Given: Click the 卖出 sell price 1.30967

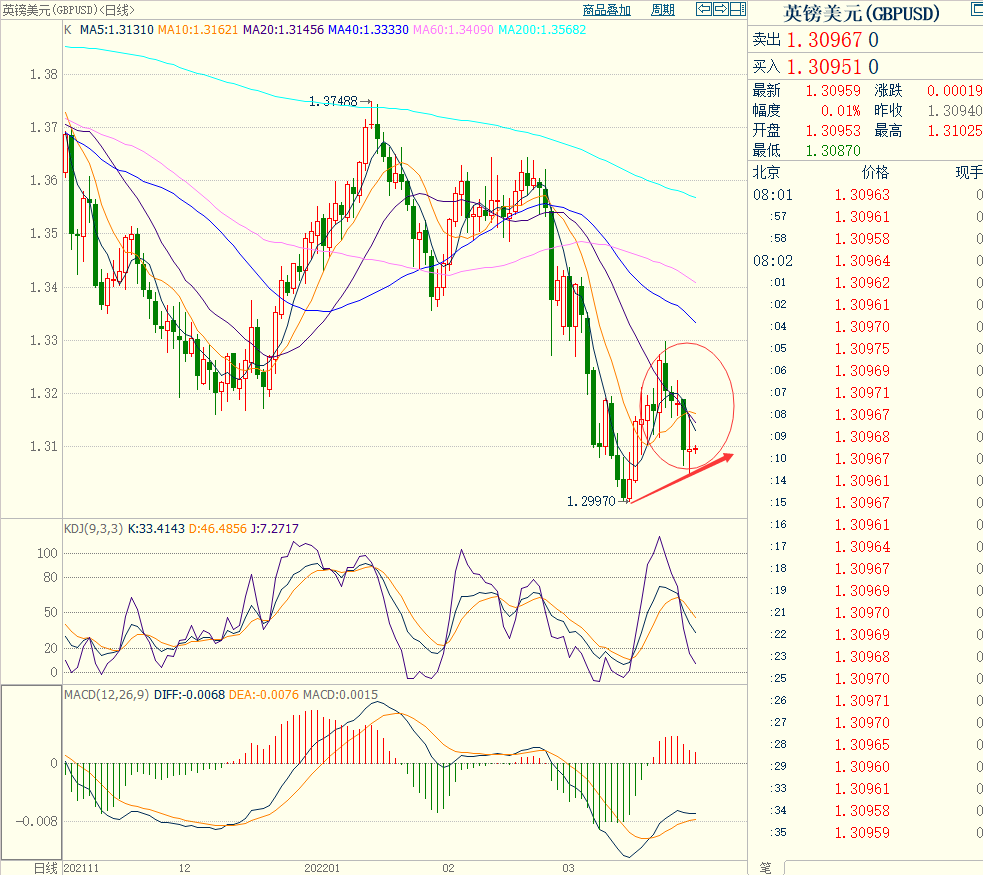Looking at the screenshot, I should 824,40.
